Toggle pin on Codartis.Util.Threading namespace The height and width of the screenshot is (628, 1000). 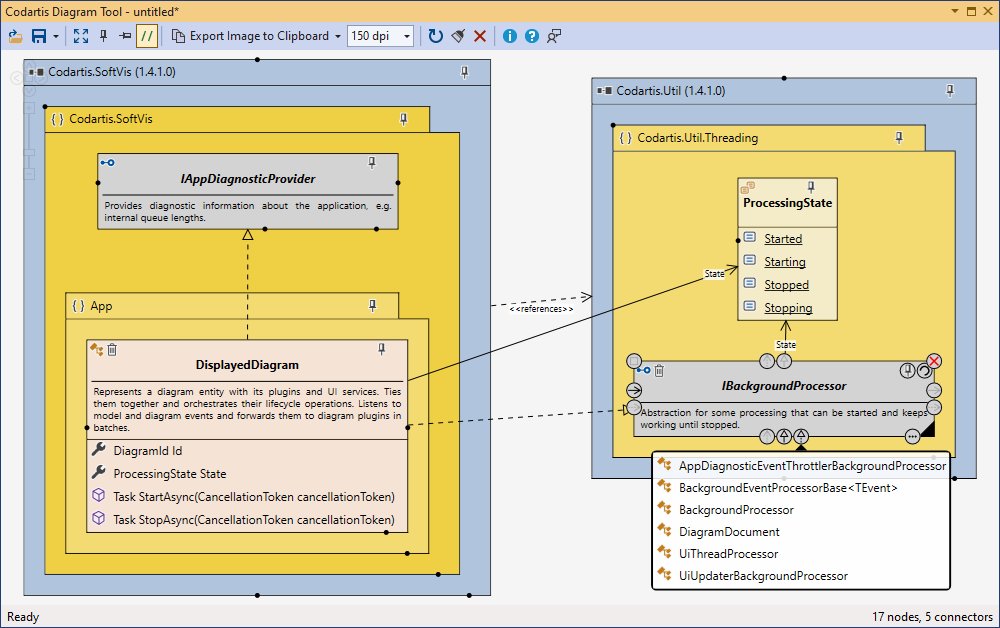coord(899,138)
